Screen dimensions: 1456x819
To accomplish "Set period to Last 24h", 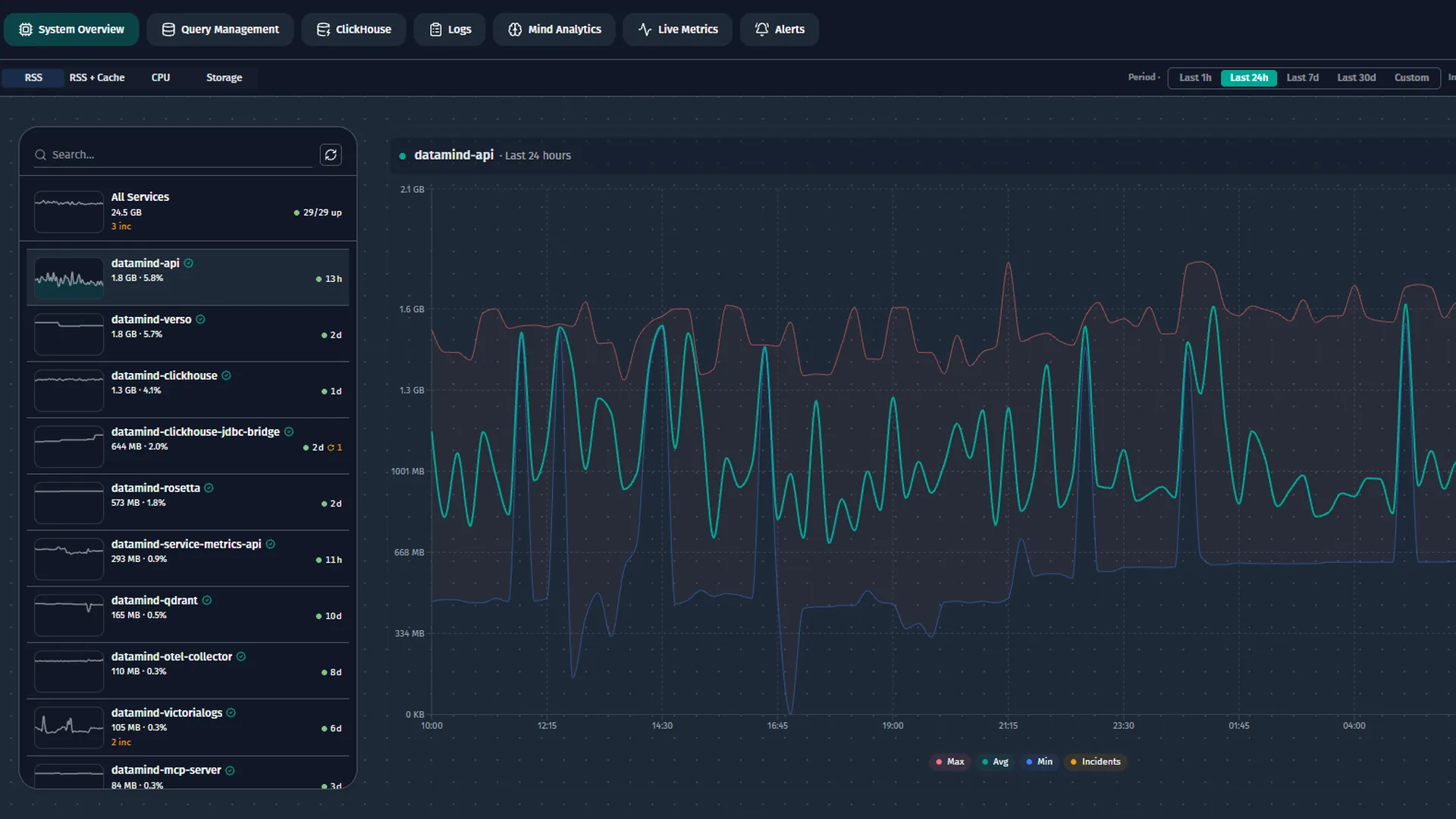I will 1249,77.
